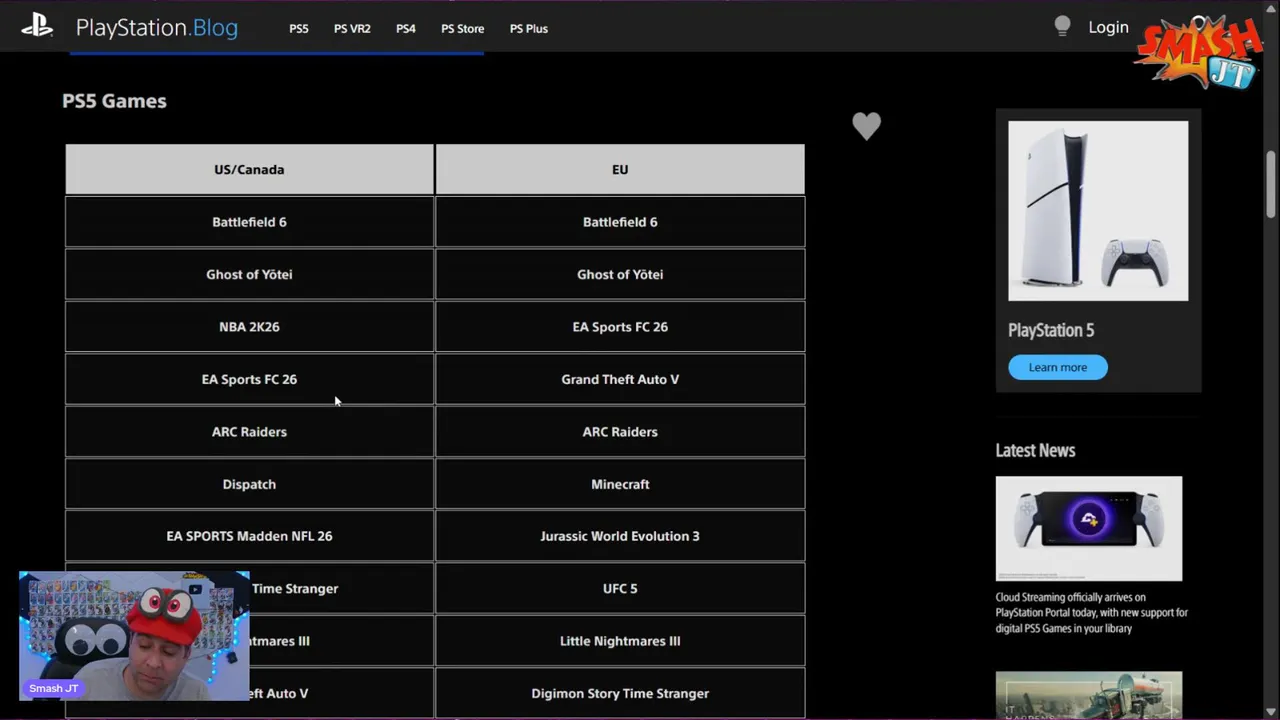Image resolution: width=1280 pixels, height=720 pixels.
Task: Open the second Latest News thumbnail
Action: pyautogui.click(x=1089, y=695)
